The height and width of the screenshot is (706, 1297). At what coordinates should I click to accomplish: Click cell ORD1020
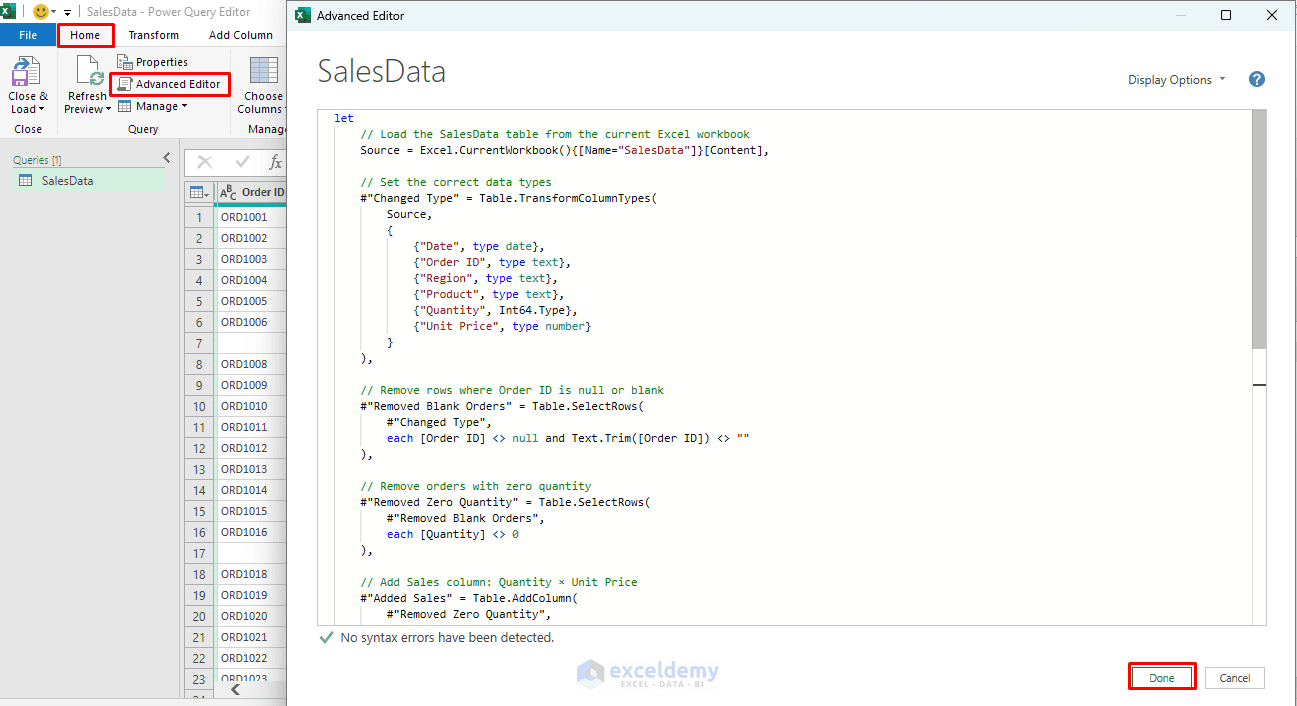pos(250,616)
